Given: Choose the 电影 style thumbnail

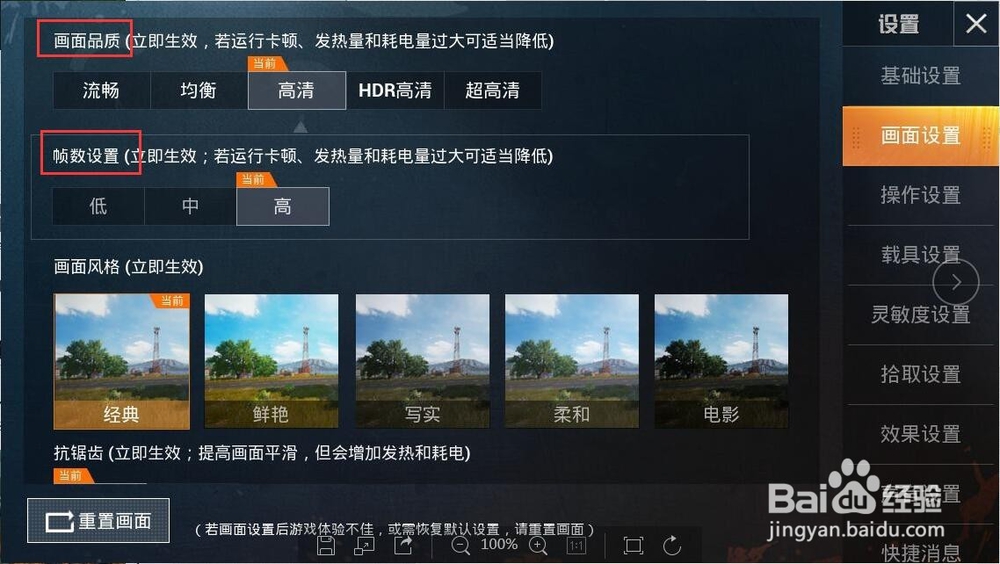Looking at the screenshot, I should (721, 361).
